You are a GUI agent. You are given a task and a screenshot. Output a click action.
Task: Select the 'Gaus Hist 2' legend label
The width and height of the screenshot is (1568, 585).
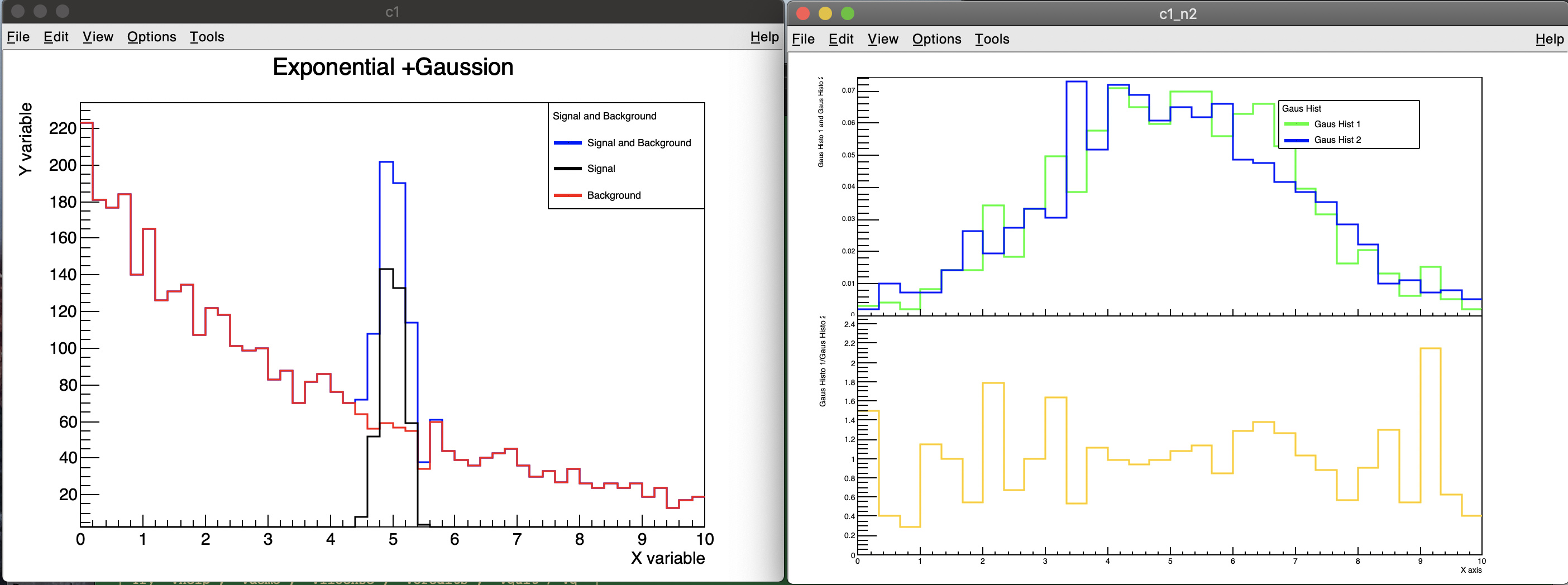1338,140
